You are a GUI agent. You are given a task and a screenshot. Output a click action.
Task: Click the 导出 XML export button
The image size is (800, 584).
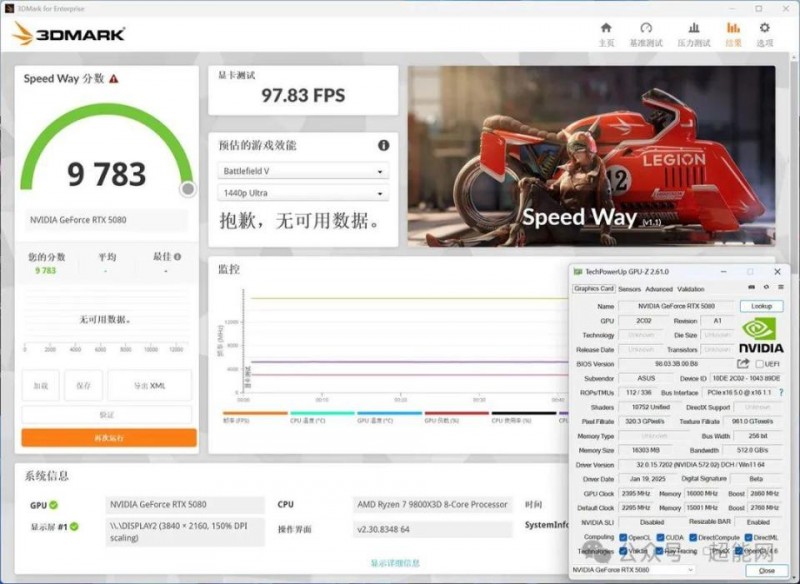pyautogui.click(x=149, y=386)
